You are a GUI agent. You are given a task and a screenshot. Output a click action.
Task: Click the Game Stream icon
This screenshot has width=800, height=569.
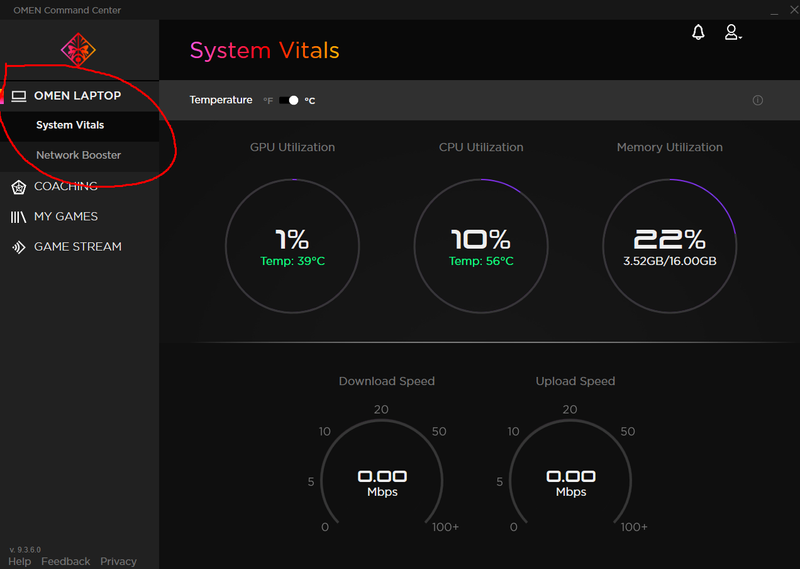[18, 247]
